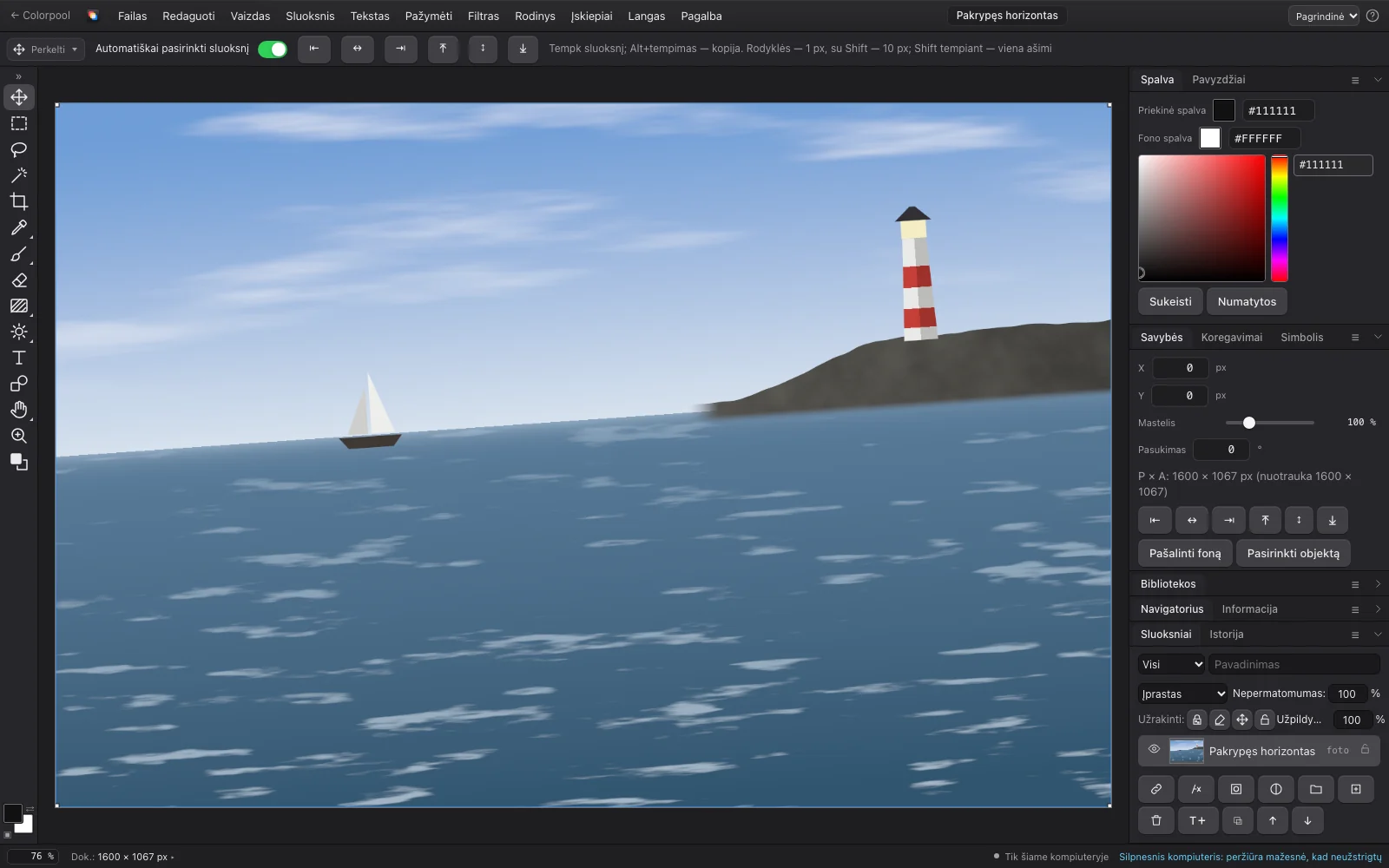Click the Sukeisti button
This screenshot has width=1389, height=868.
[1170, 301]
